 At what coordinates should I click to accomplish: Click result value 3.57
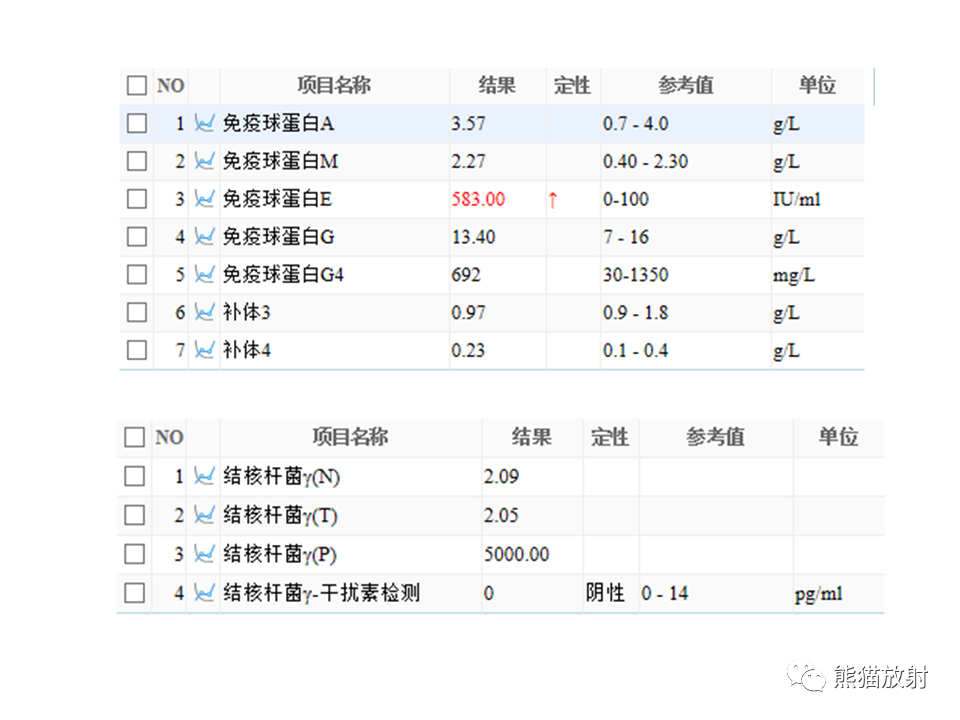pos(468,124)
